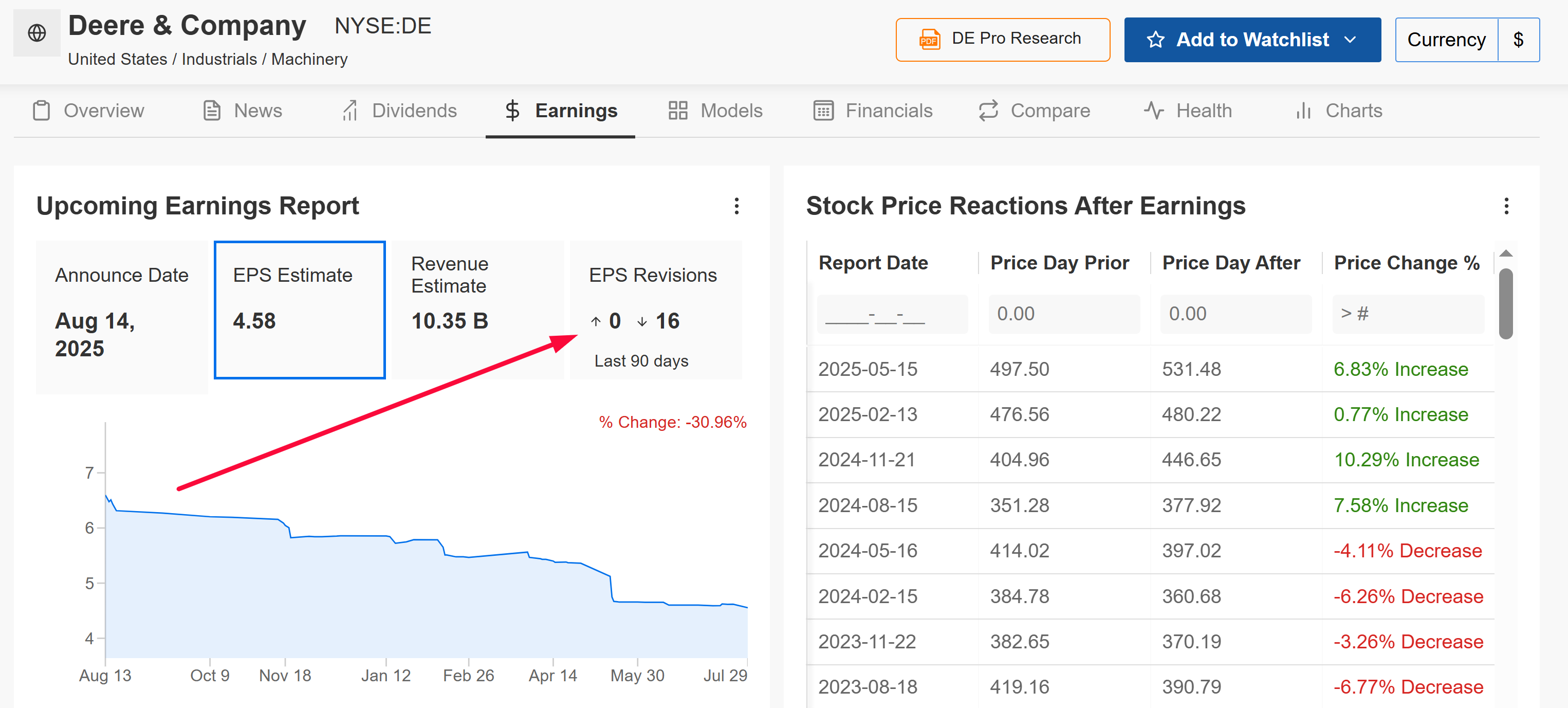Click the May 30 chart axis label
The width and height of the screenshot is (1568, 708).
[637, 676]
